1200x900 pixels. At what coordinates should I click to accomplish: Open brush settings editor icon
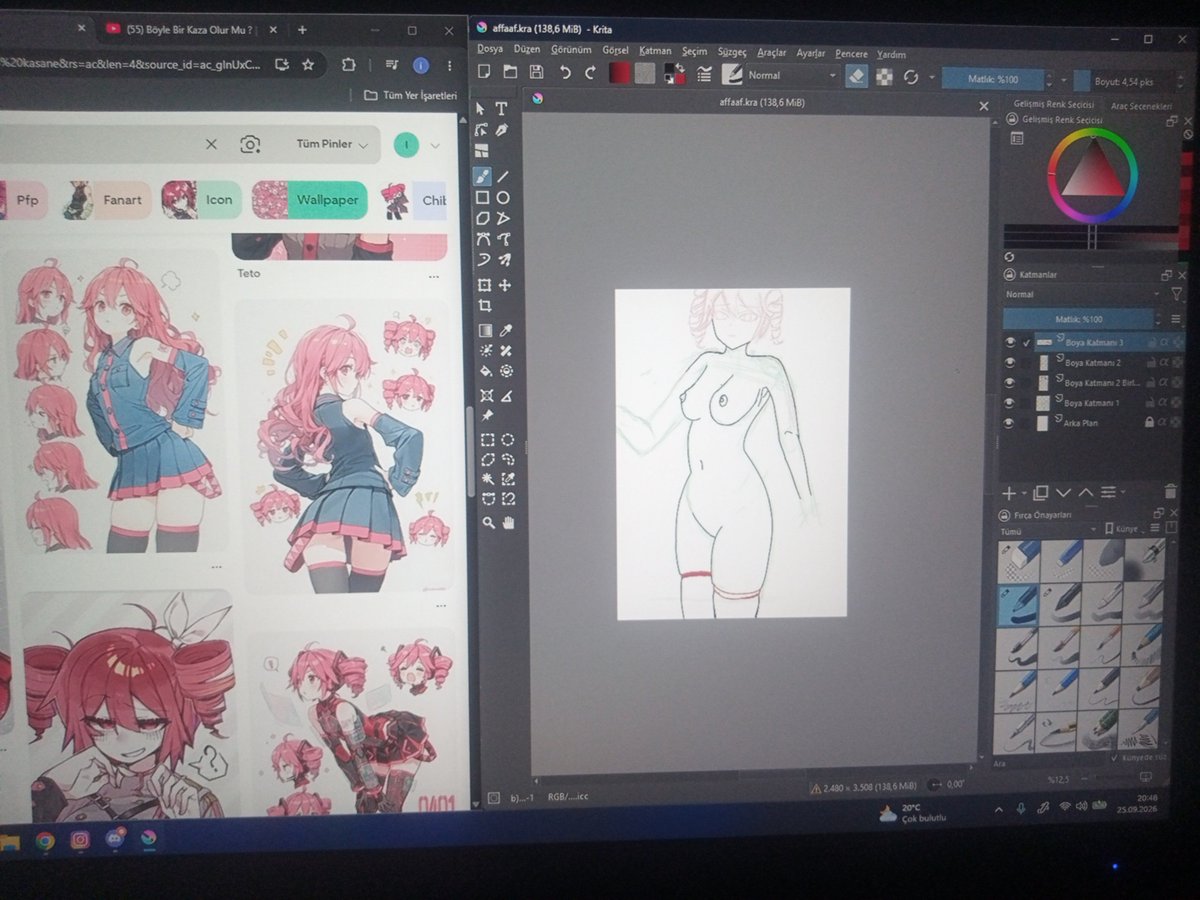click(705, 74)
